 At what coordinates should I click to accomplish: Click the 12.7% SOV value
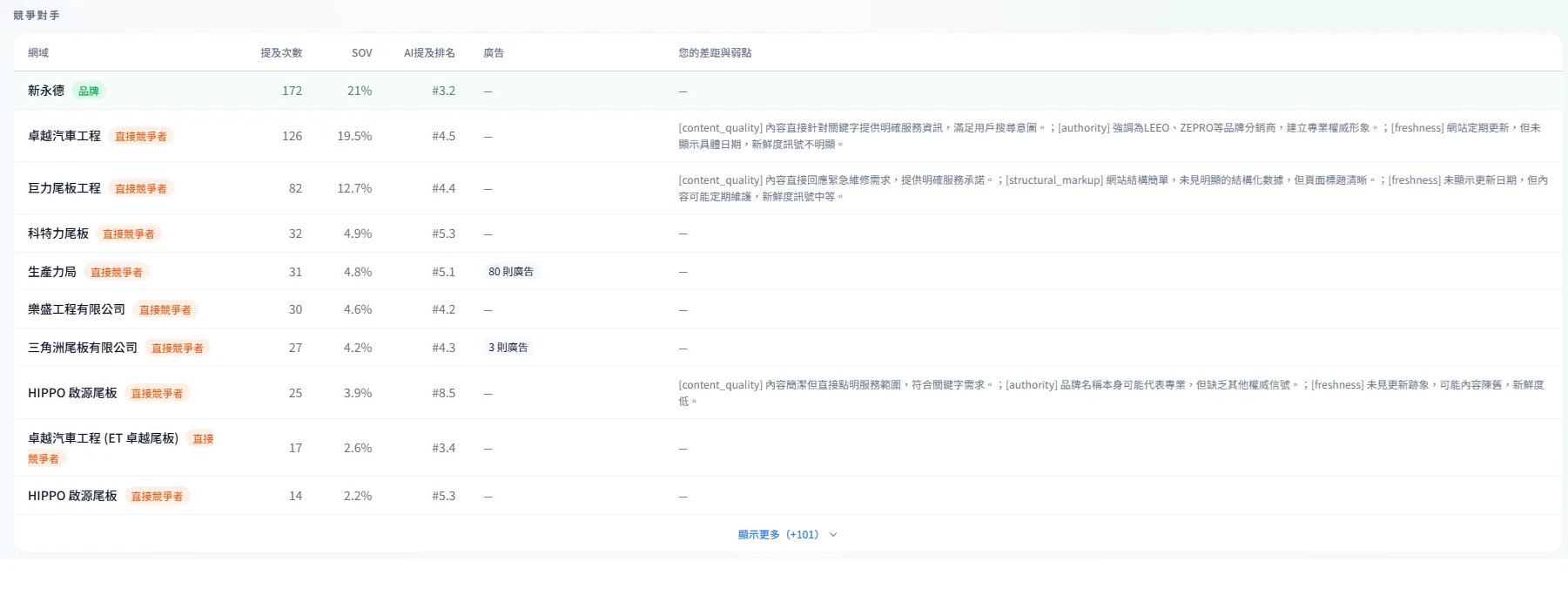[x=354, y=188]
